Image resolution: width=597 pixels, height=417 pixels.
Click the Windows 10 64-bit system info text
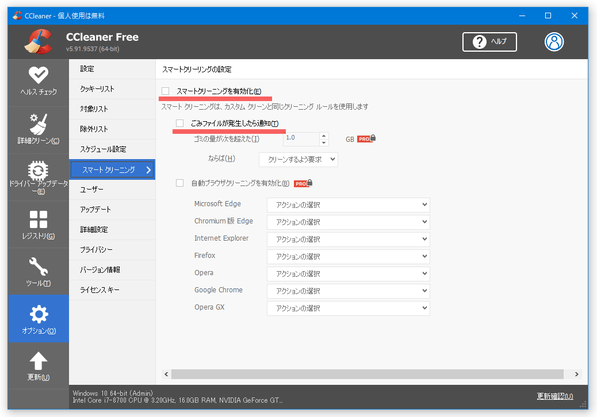pos(113,393)
